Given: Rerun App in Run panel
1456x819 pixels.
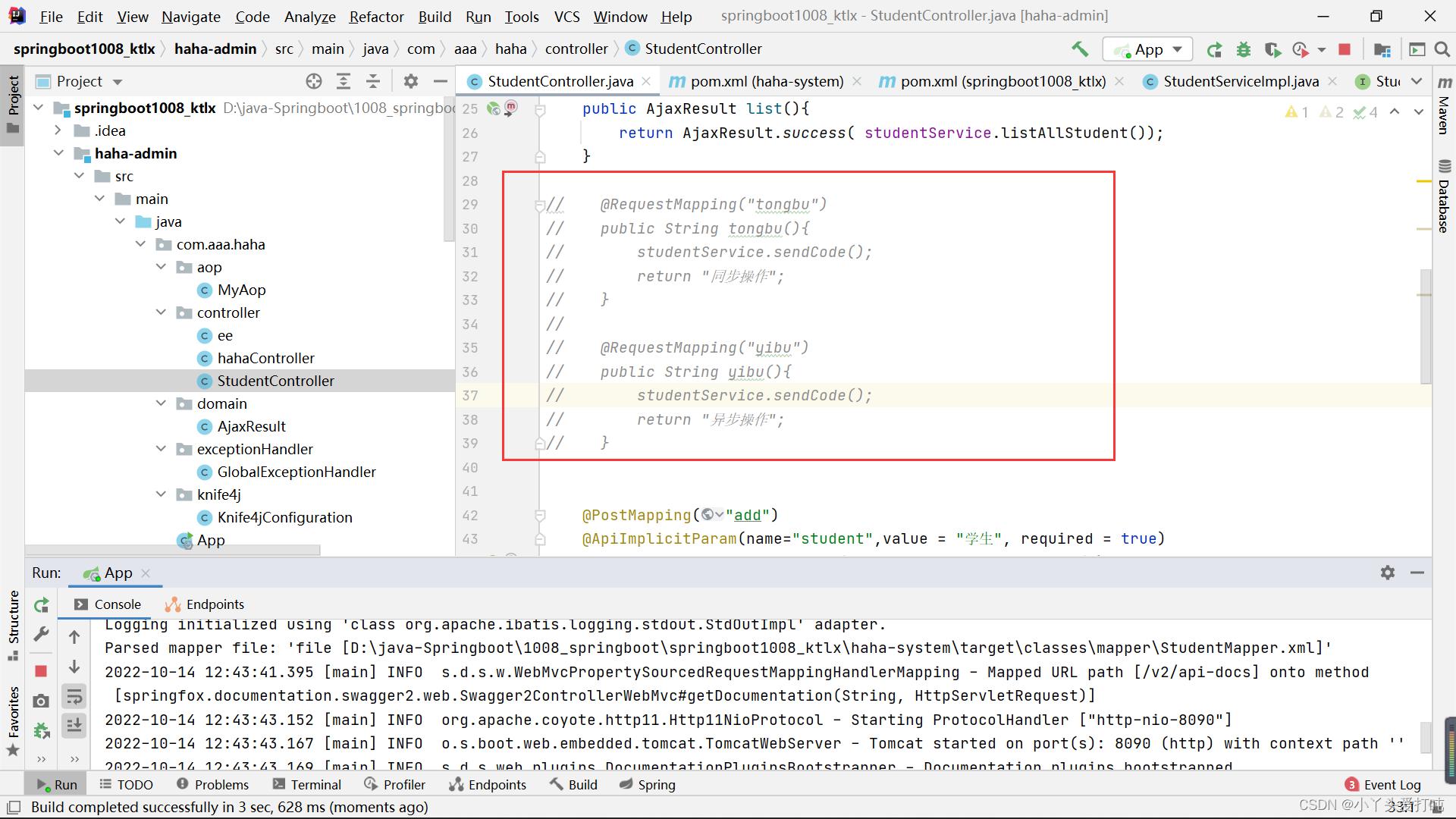Looking at the screenshot, I should pos(42,605).
